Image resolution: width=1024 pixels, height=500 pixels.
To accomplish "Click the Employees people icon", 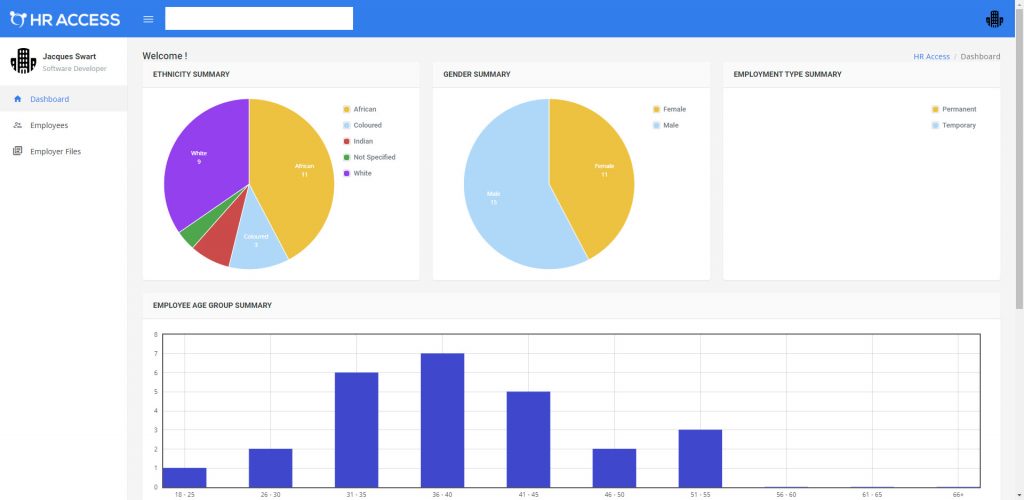I will pyautogui.click(x=18, y=125).
